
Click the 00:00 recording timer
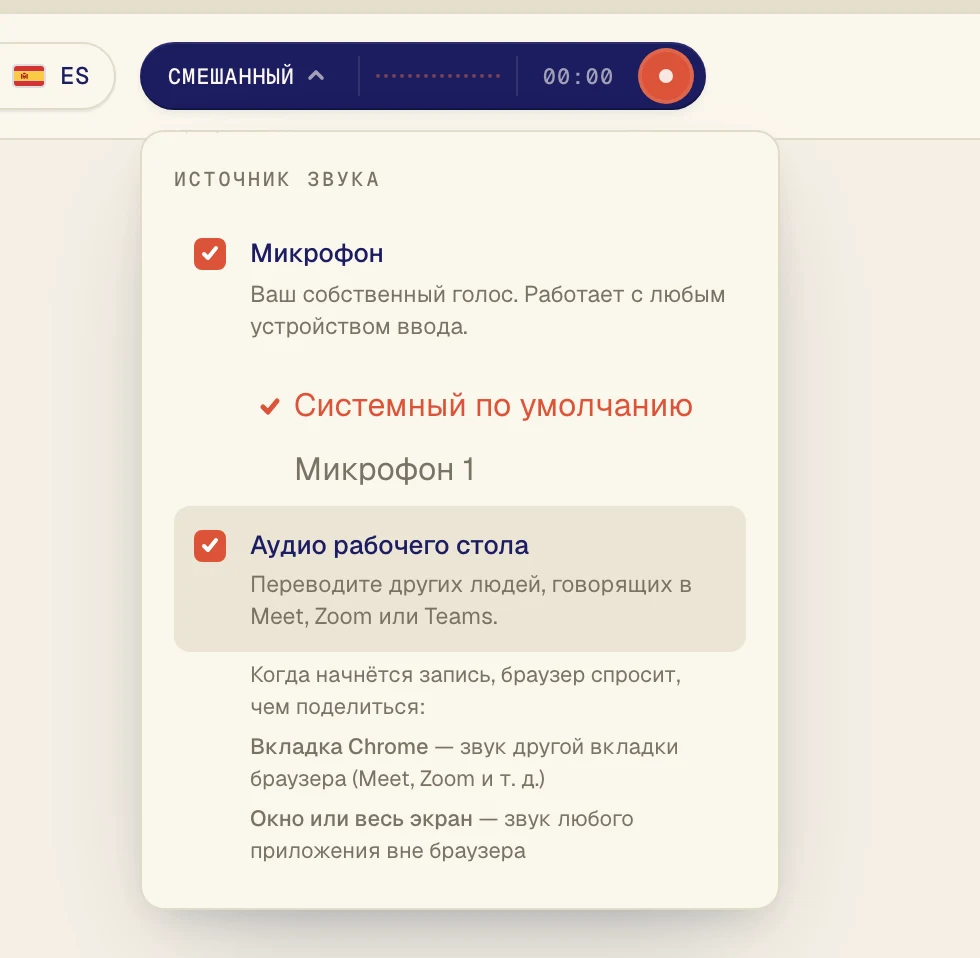pyautogui.click(x=578, y=77)
